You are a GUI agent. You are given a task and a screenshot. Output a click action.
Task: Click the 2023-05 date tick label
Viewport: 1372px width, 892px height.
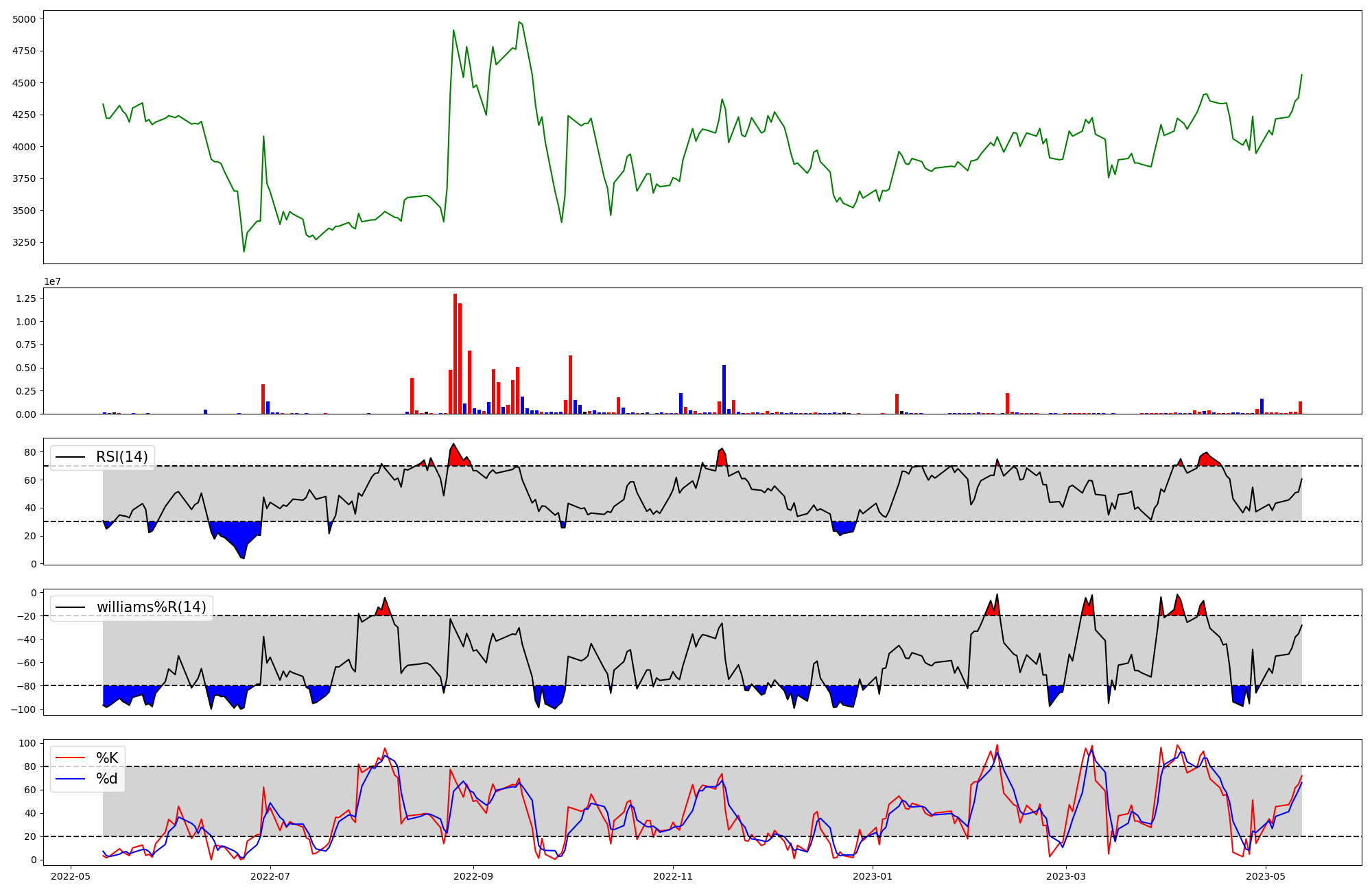1265,876
